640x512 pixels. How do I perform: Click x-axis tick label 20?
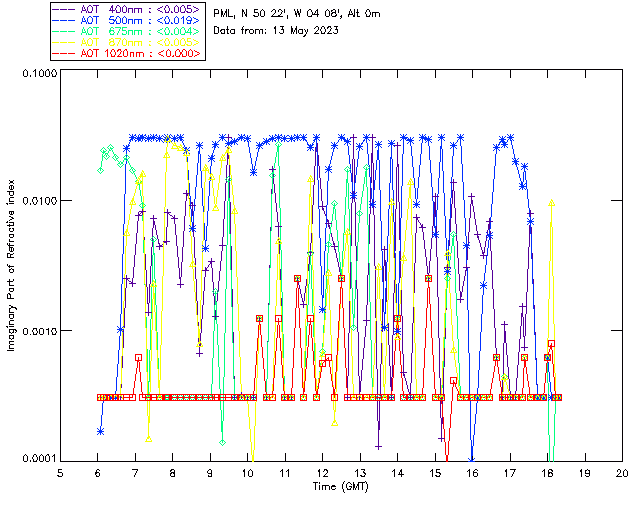[622, 473]
